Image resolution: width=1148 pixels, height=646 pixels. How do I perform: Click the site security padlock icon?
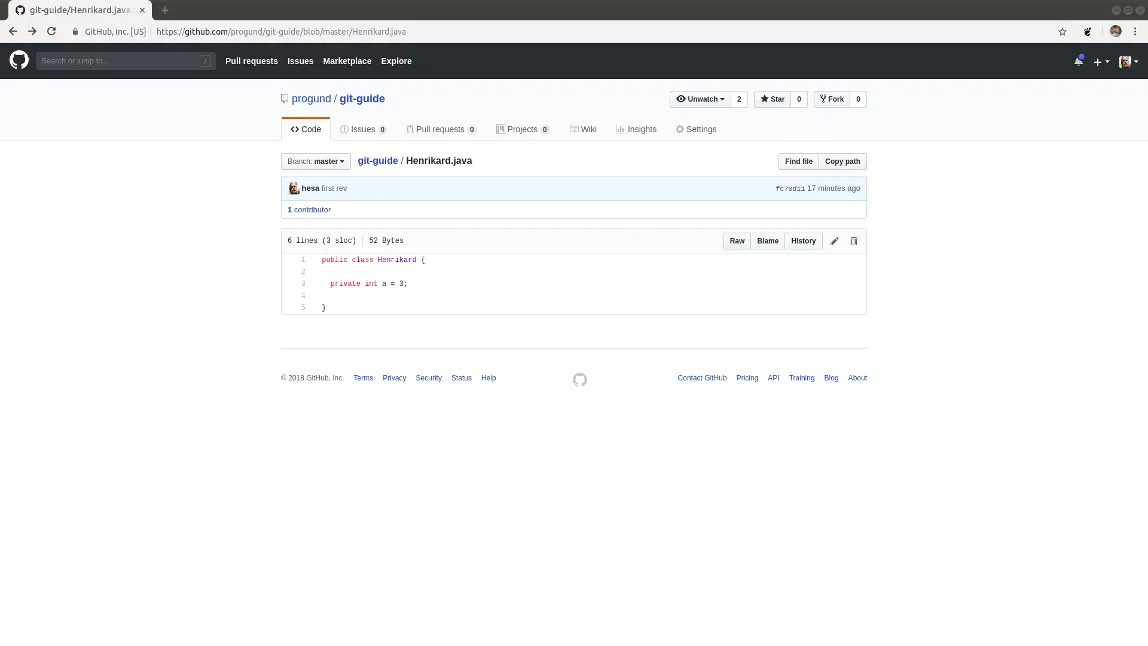(x=75, y=31)
